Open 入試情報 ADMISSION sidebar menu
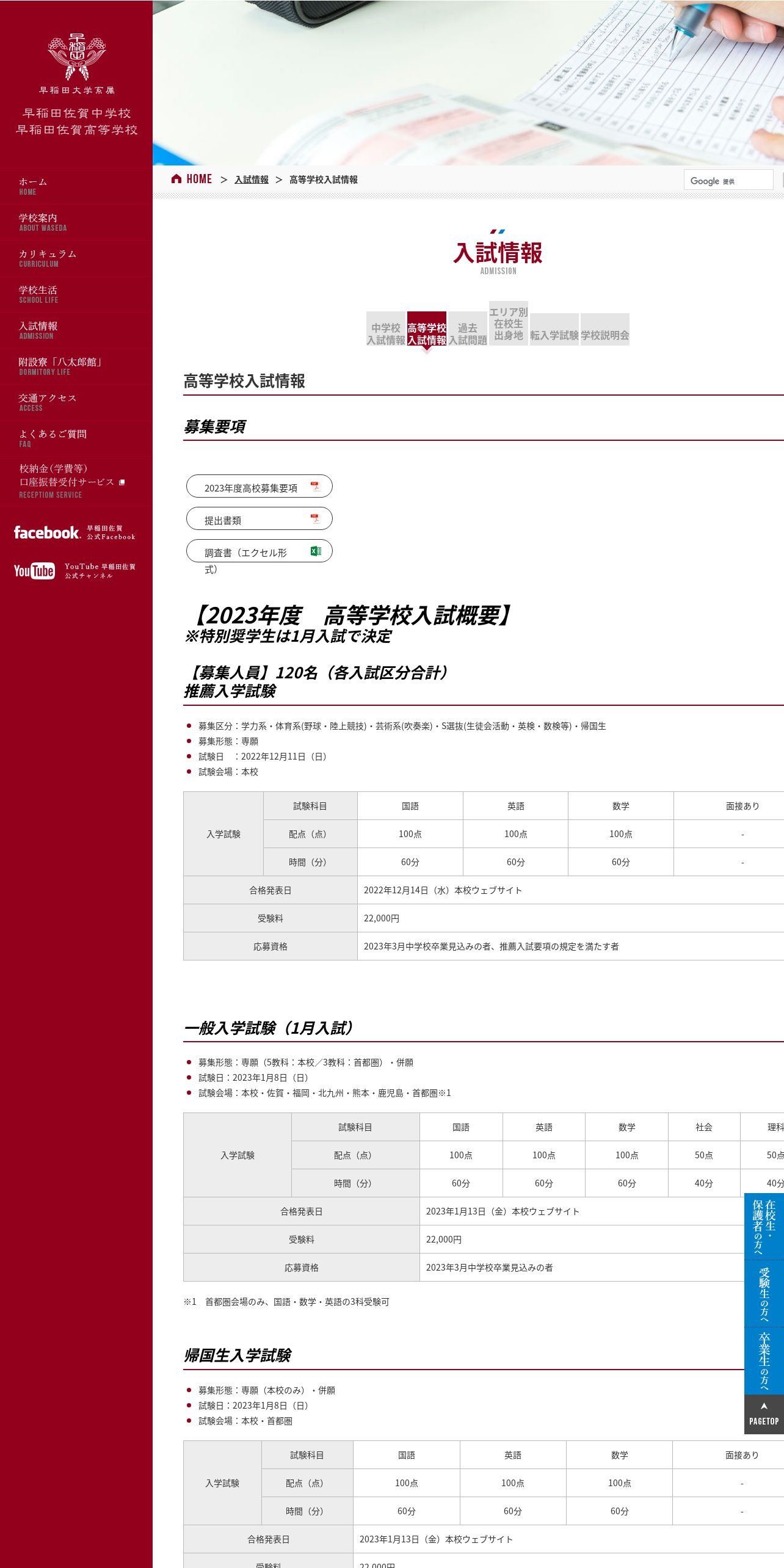Viewport: 784px width, 1568px height. click(x=76, y=330)
